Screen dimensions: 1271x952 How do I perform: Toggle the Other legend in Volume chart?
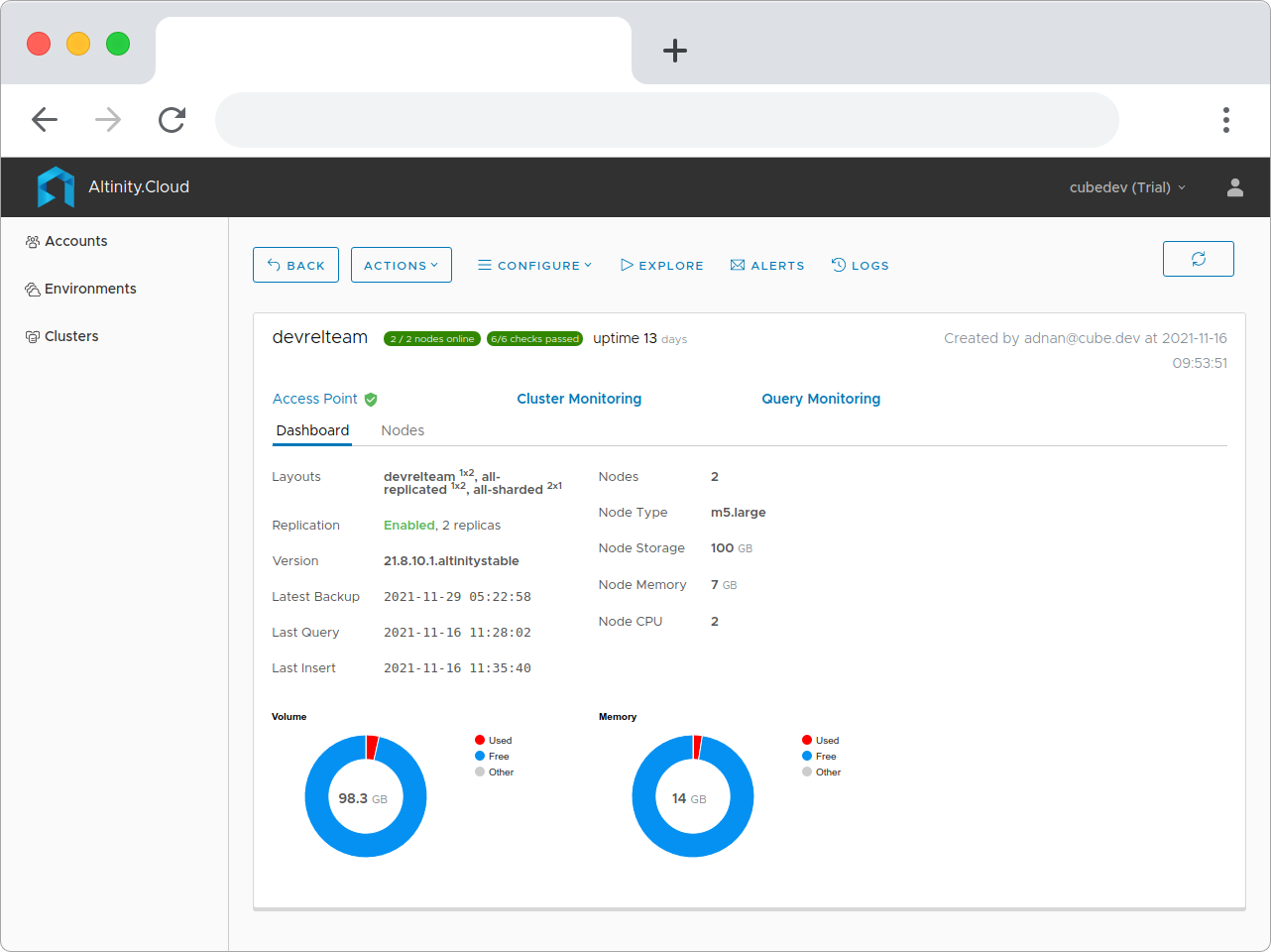tap(494, 772)
